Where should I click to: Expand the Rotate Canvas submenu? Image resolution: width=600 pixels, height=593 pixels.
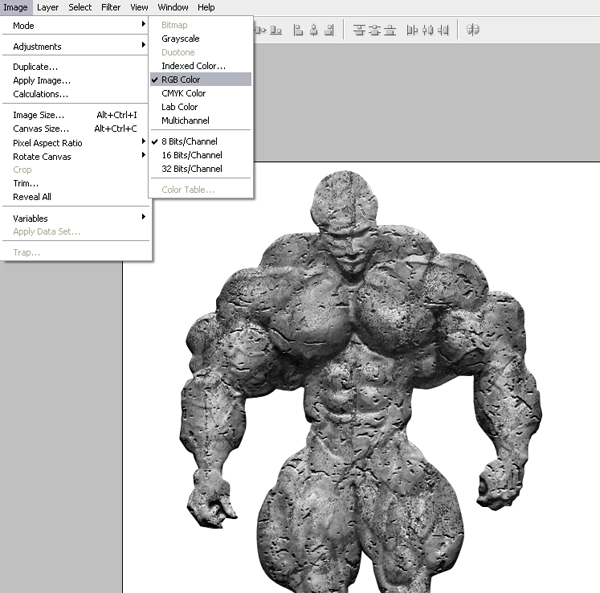click(76, 156)
